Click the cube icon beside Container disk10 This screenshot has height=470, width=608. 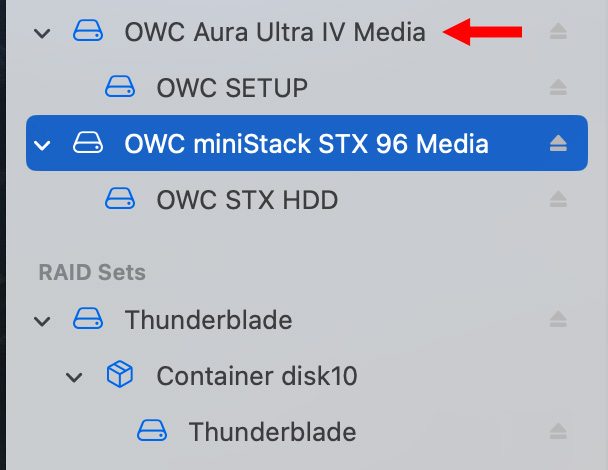click(120, 376)
